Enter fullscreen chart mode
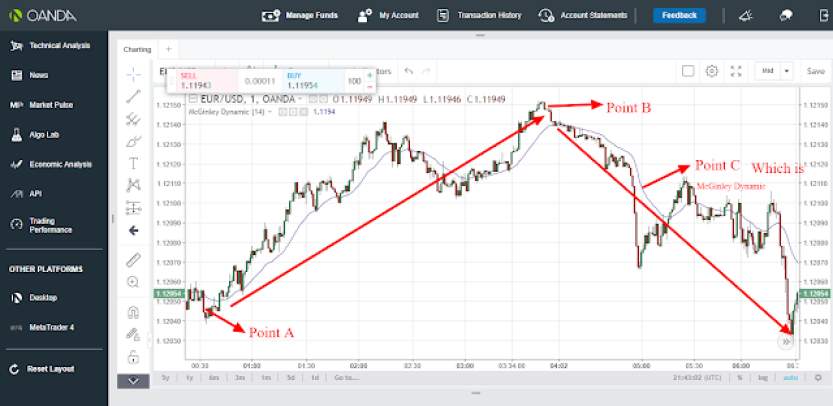 736,71
